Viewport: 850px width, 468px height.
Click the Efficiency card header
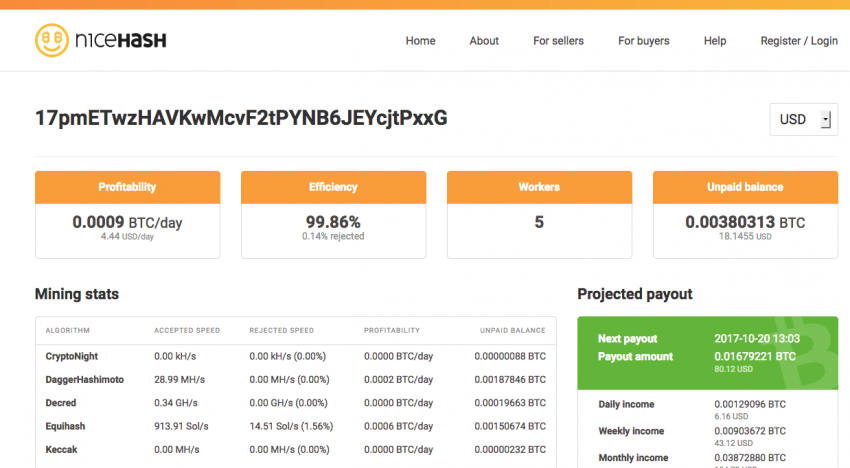(x=333, y=187)
